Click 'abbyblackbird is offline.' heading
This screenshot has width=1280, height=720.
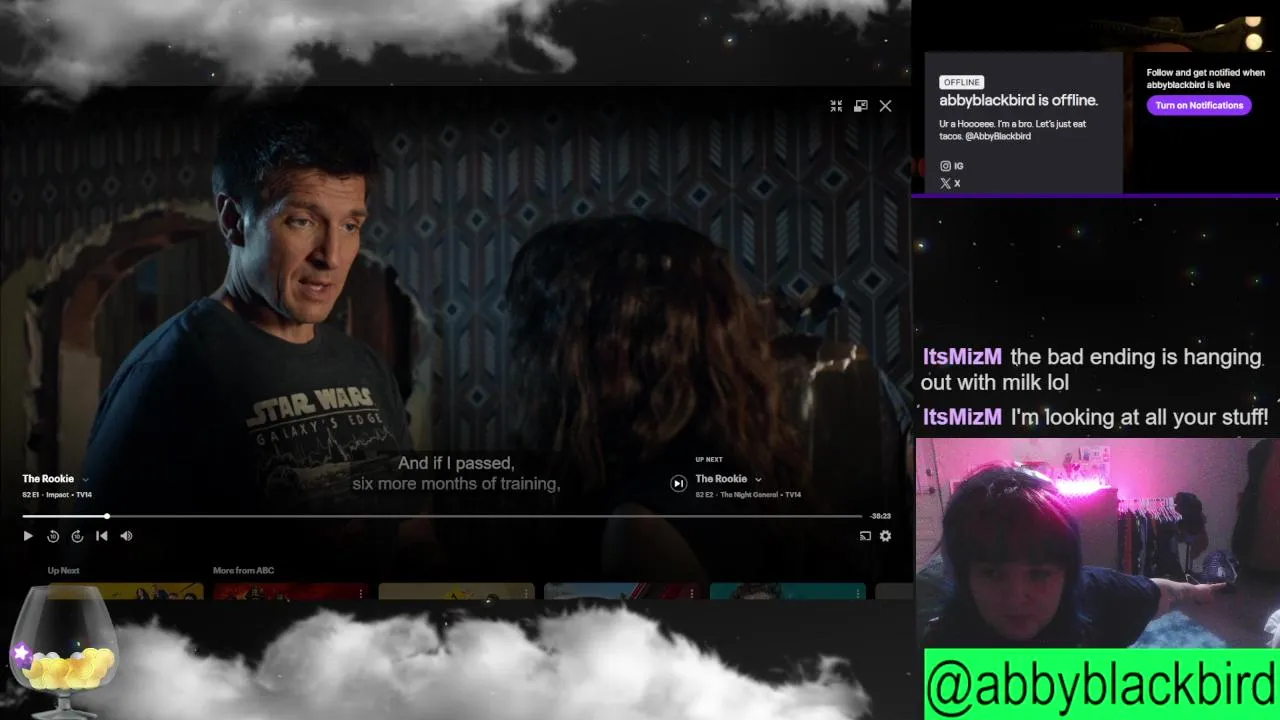coord(1018,100)
